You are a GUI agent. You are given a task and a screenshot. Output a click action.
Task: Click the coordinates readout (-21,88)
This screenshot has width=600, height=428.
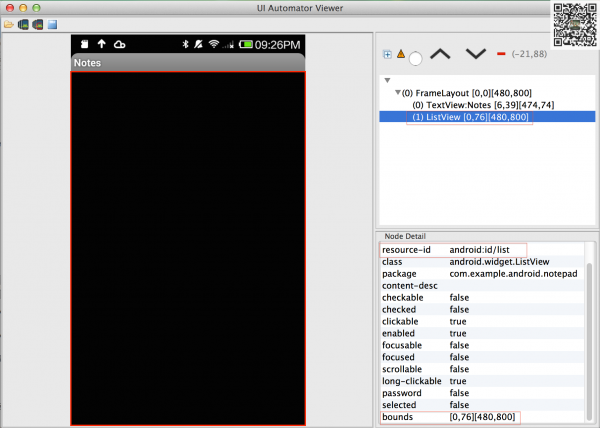point(529,54)
